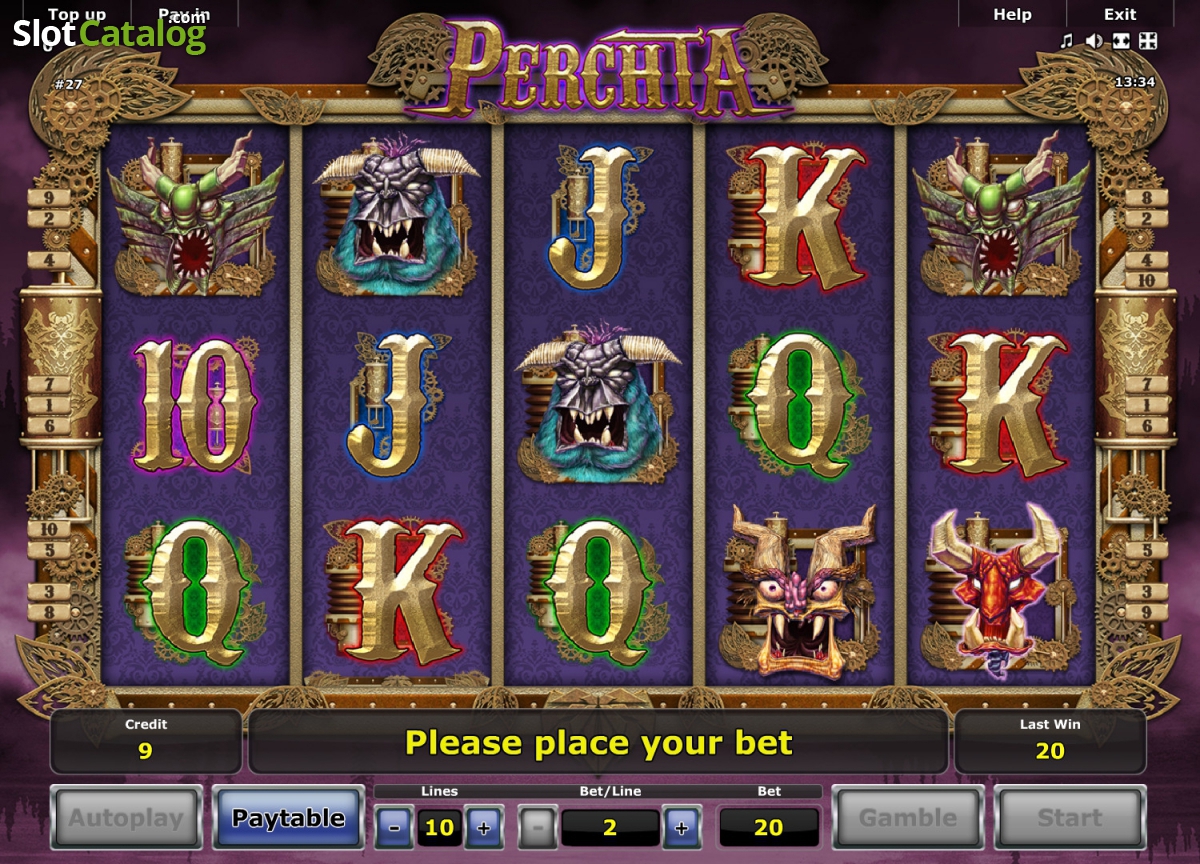This screenshot has height=864, width=1200.
Task: Click the Autoplay button
Action: coord(126,818)
